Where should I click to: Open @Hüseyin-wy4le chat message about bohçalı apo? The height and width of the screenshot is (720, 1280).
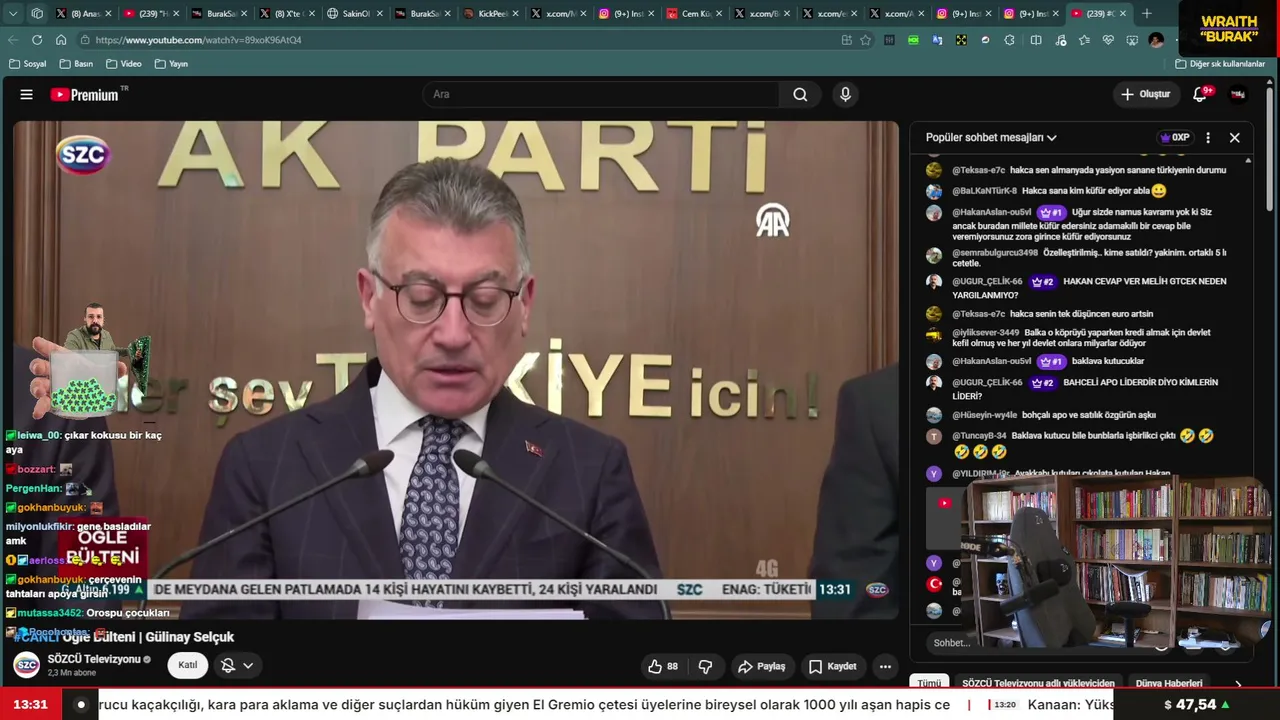(x=1080, y=415)
